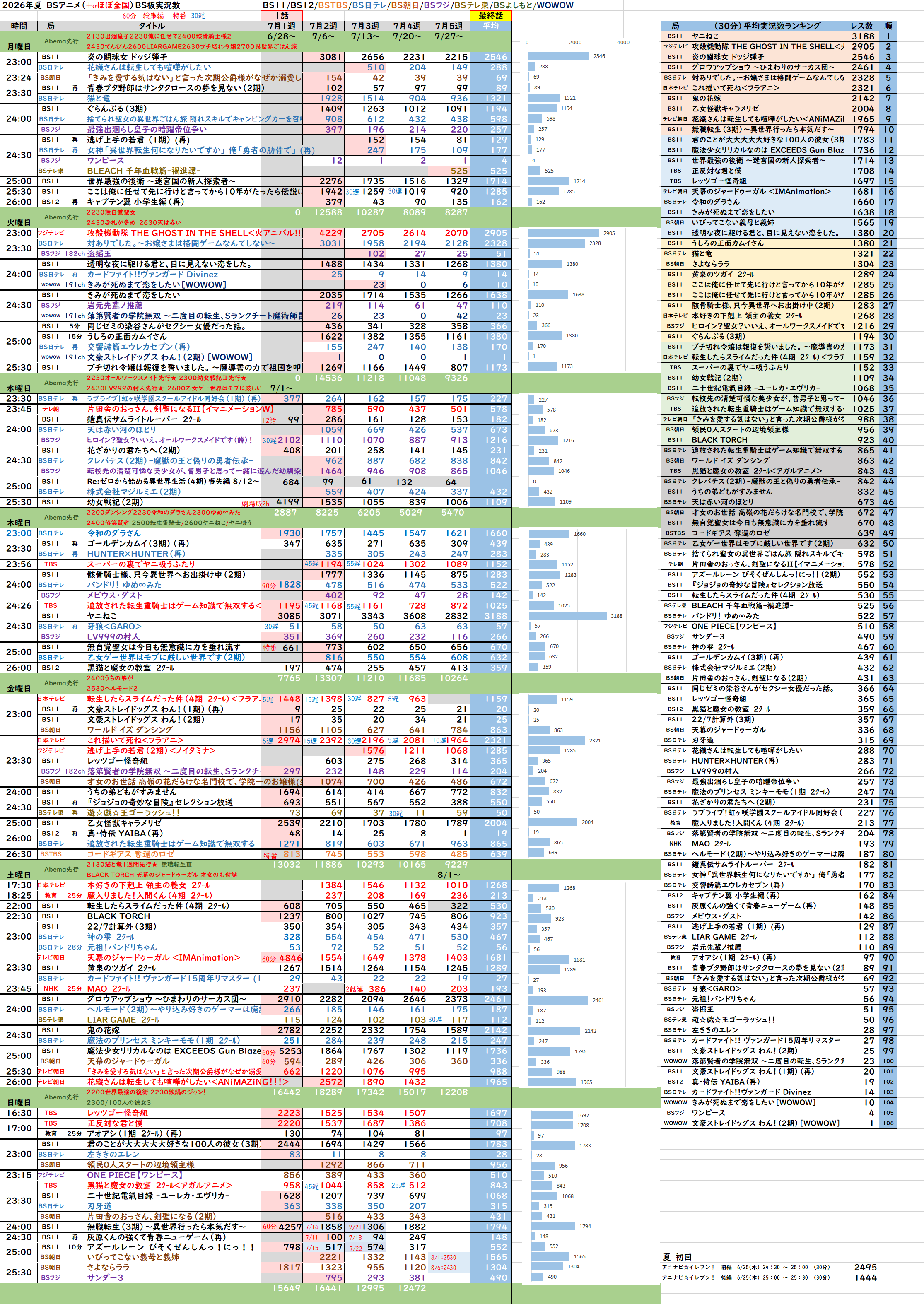This screenshot has height=1304, width=924.
Task: Click the 2461 bar in the chart
Action: (x=557, y=999)
